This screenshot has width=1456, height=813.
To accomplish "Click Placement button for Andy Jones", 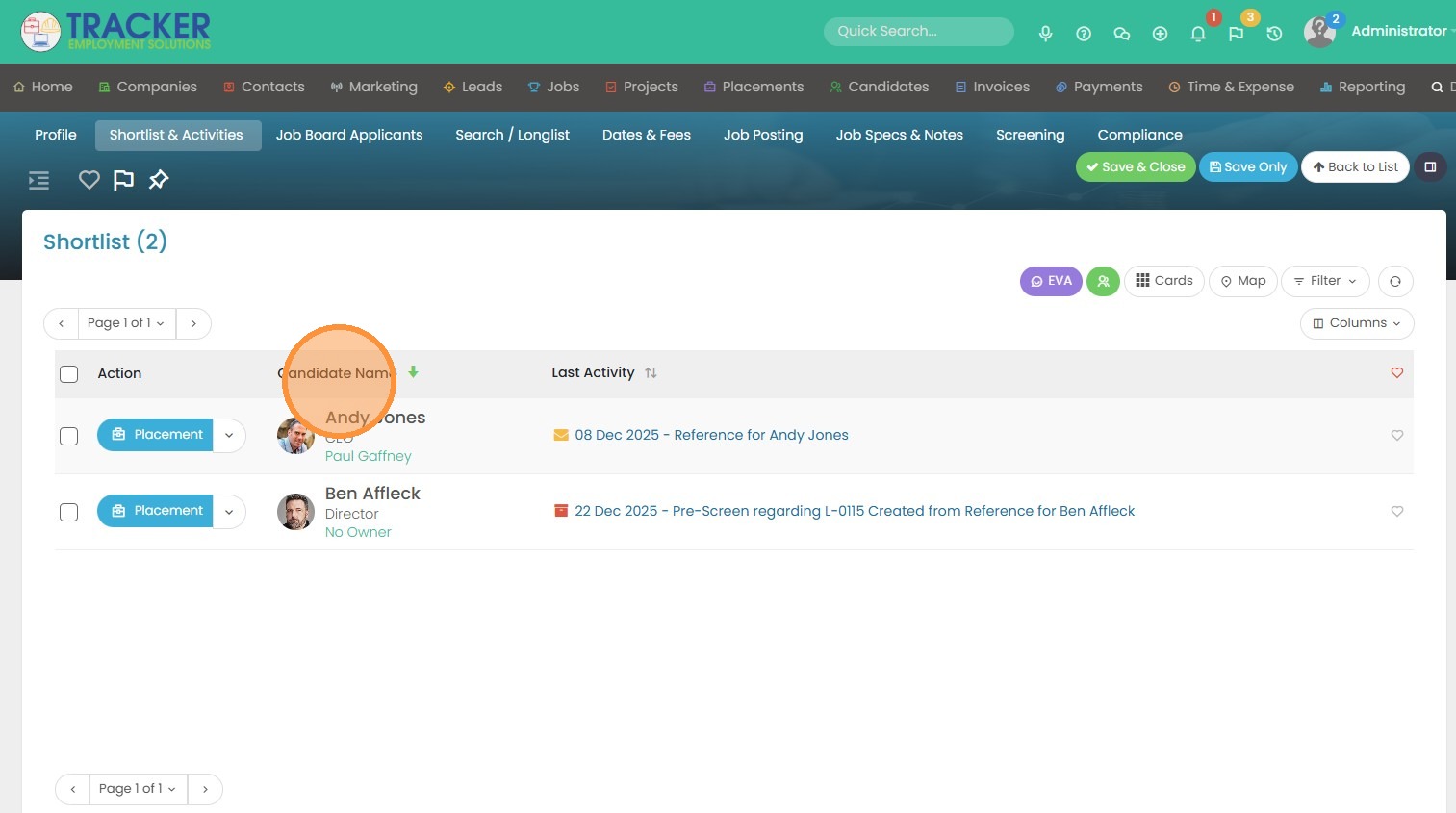I will 155,435.
